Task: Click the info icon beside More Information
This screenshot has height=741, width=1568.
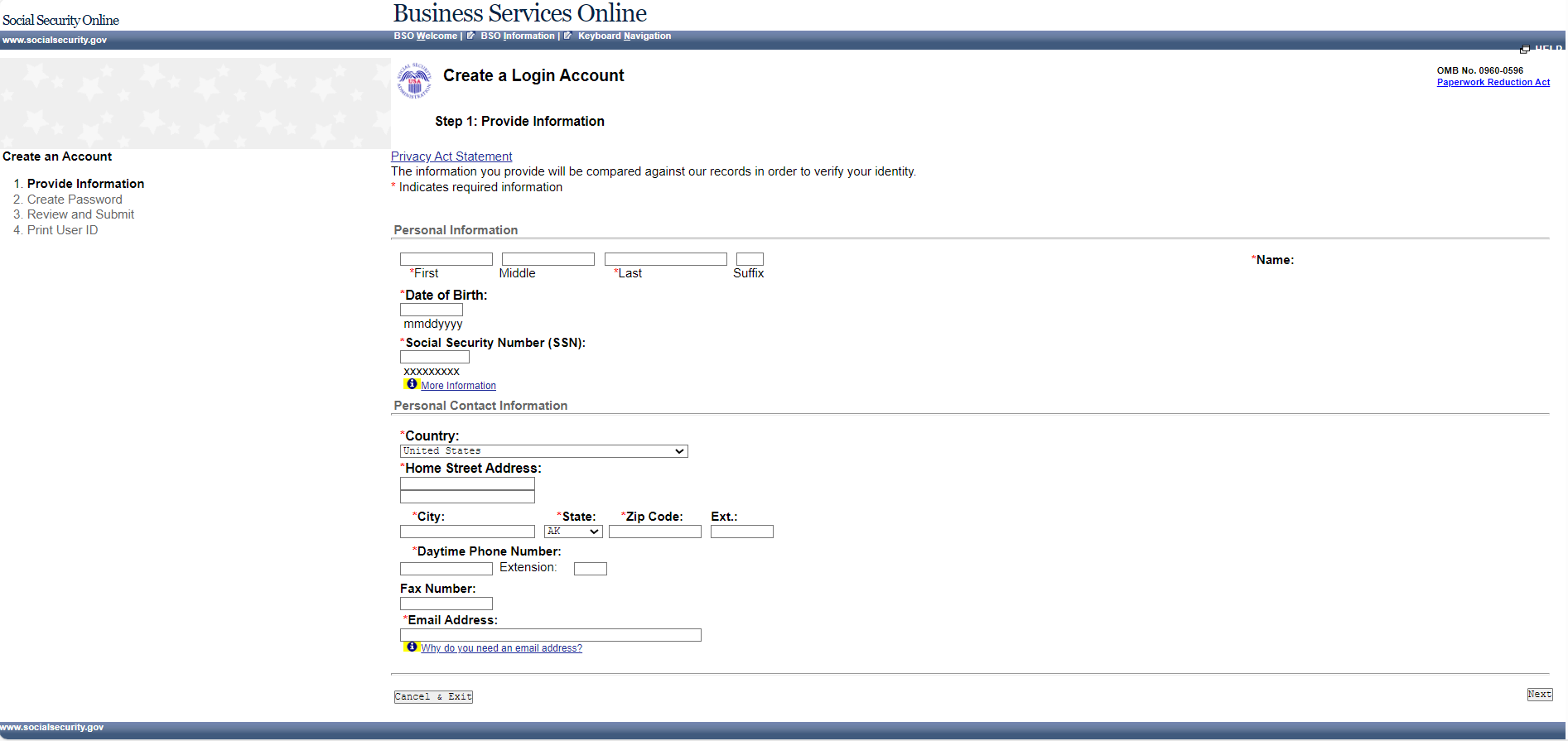Action: coord(412,384)
